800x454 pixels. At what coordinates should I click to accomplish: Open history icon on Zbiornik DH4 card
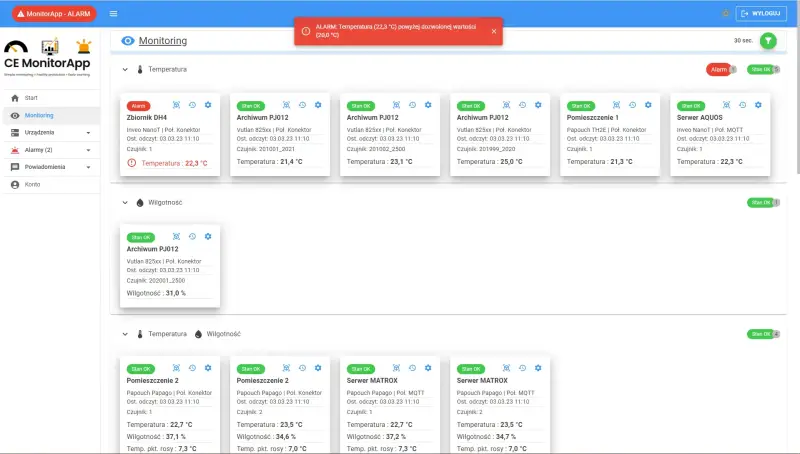click(192, 105)
